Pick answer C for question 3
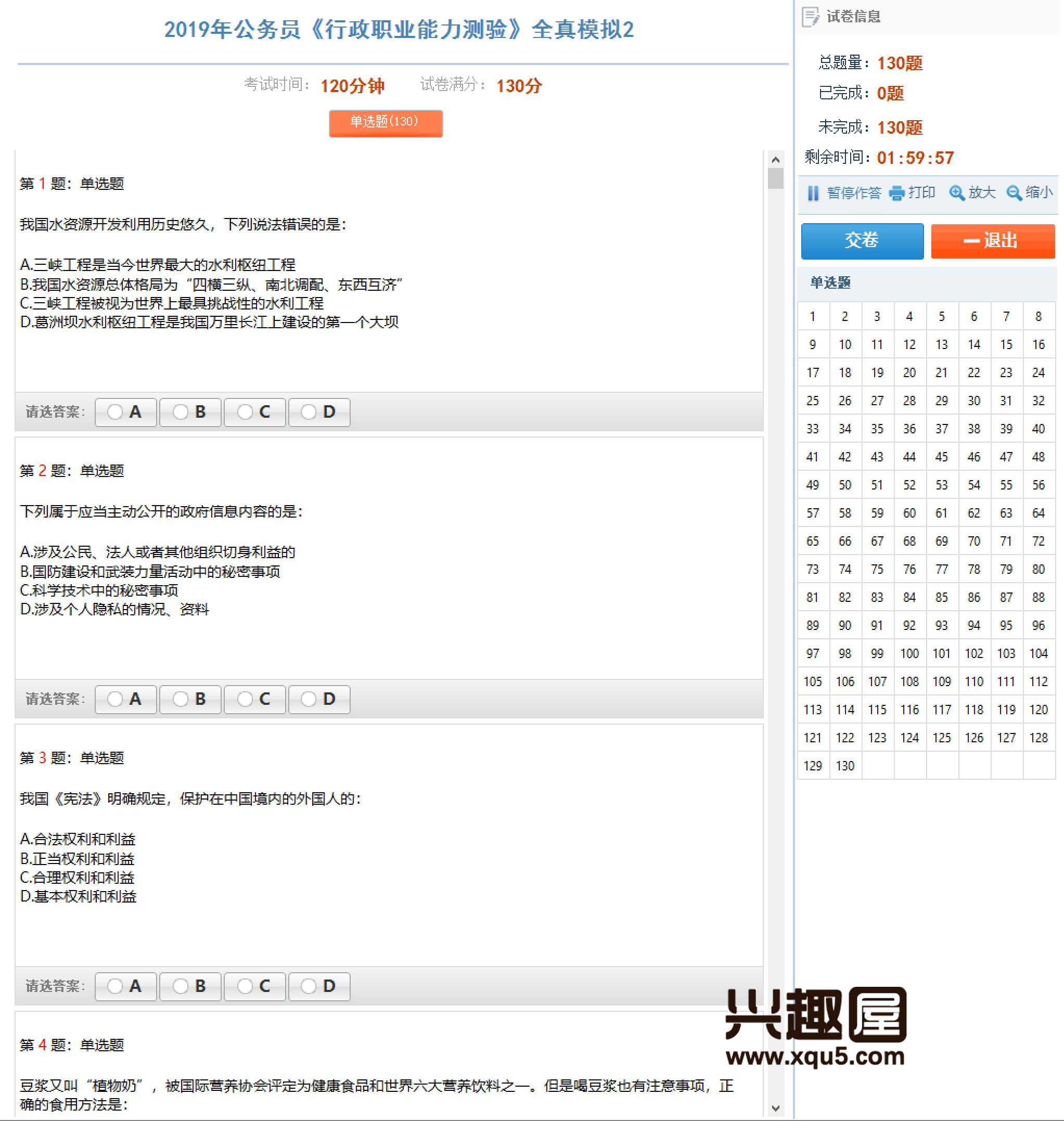The width and height of the screenshot is (1064, 1121). point(254,987)
